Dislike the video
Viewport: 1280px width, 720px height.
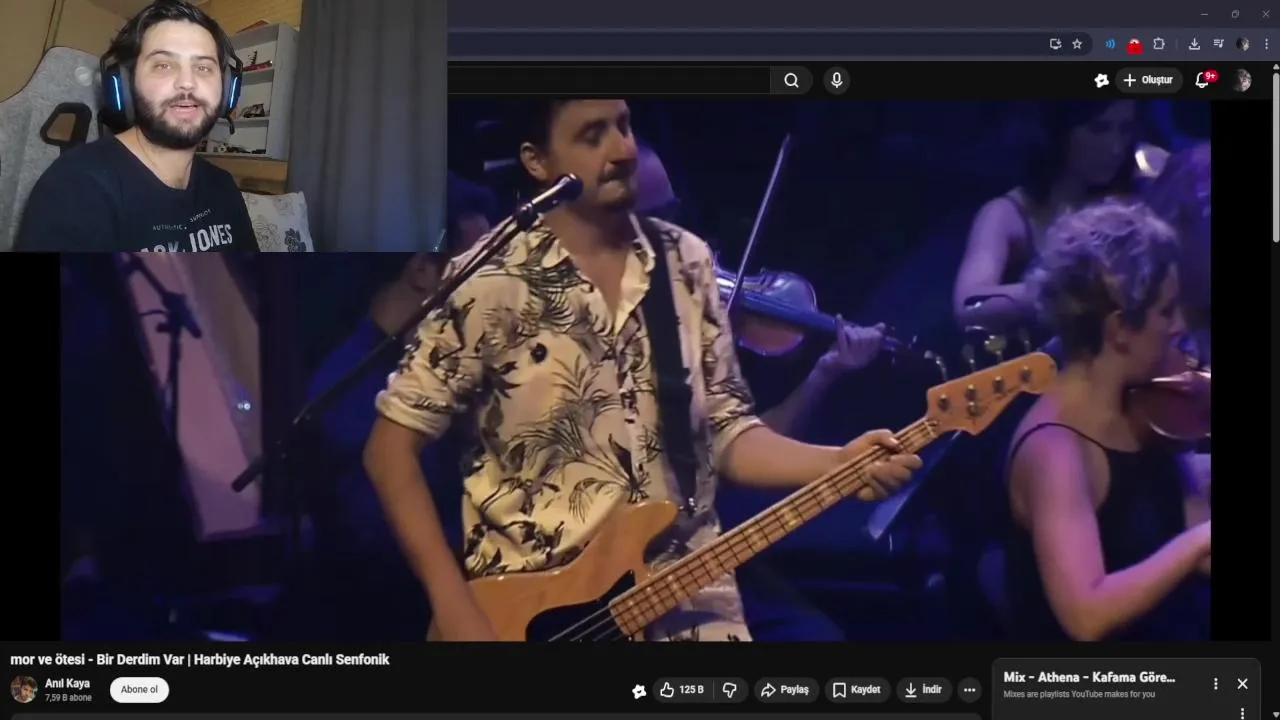(730, 690)
